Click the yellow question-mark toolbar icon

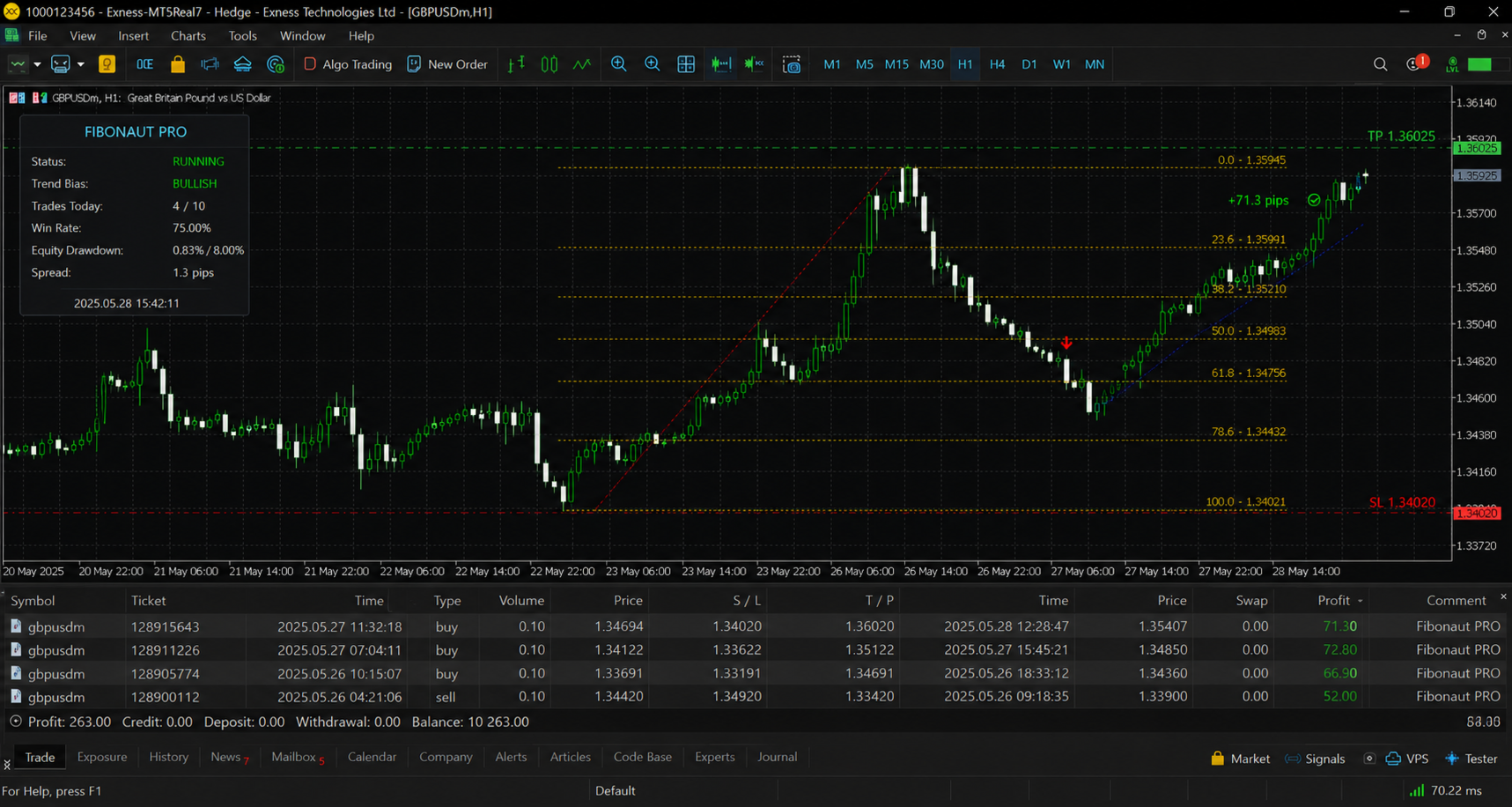107,64
